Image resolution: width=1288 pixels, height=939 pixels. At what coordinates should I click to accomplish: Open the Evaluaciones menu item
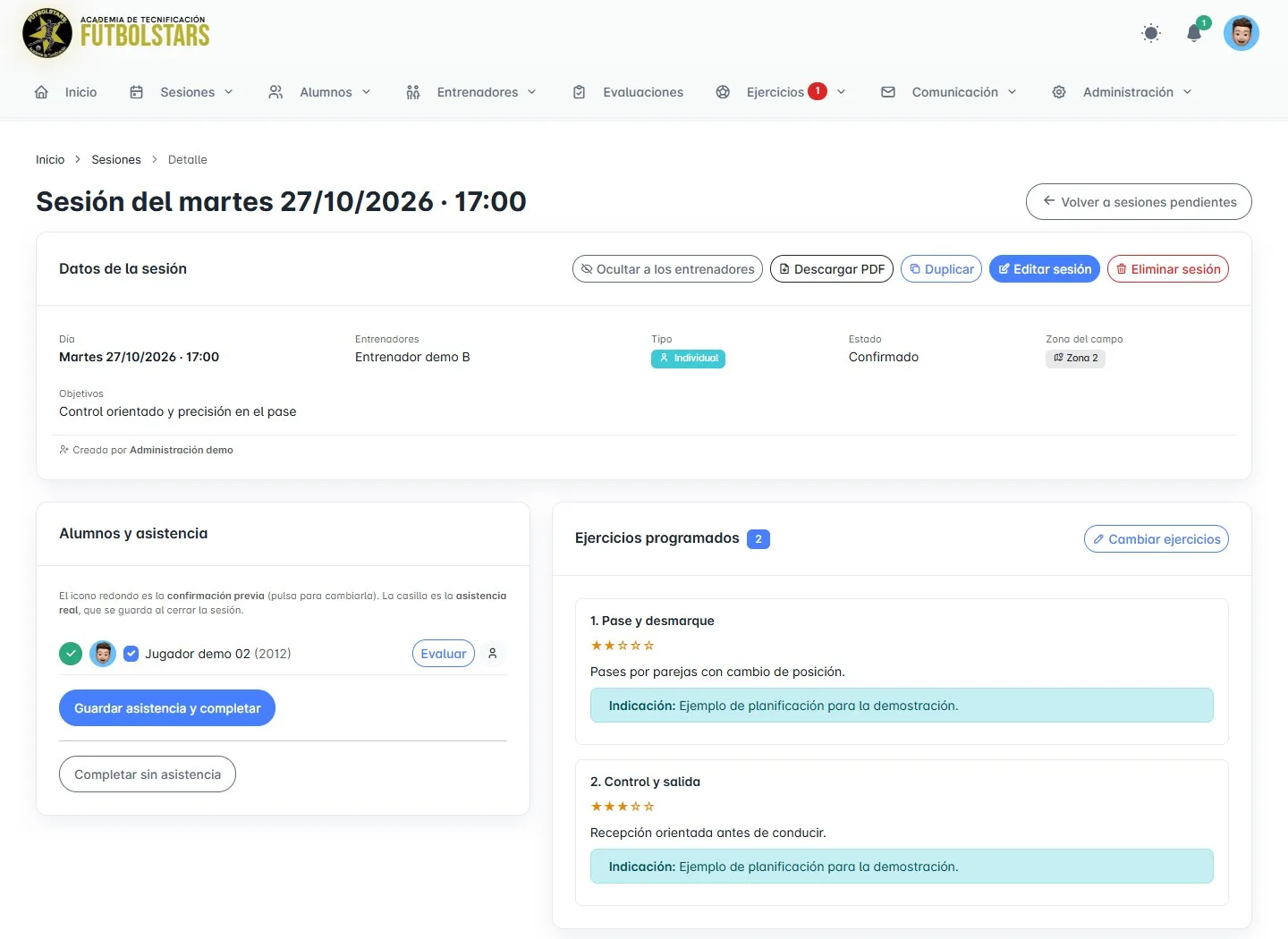pos(643,92)
